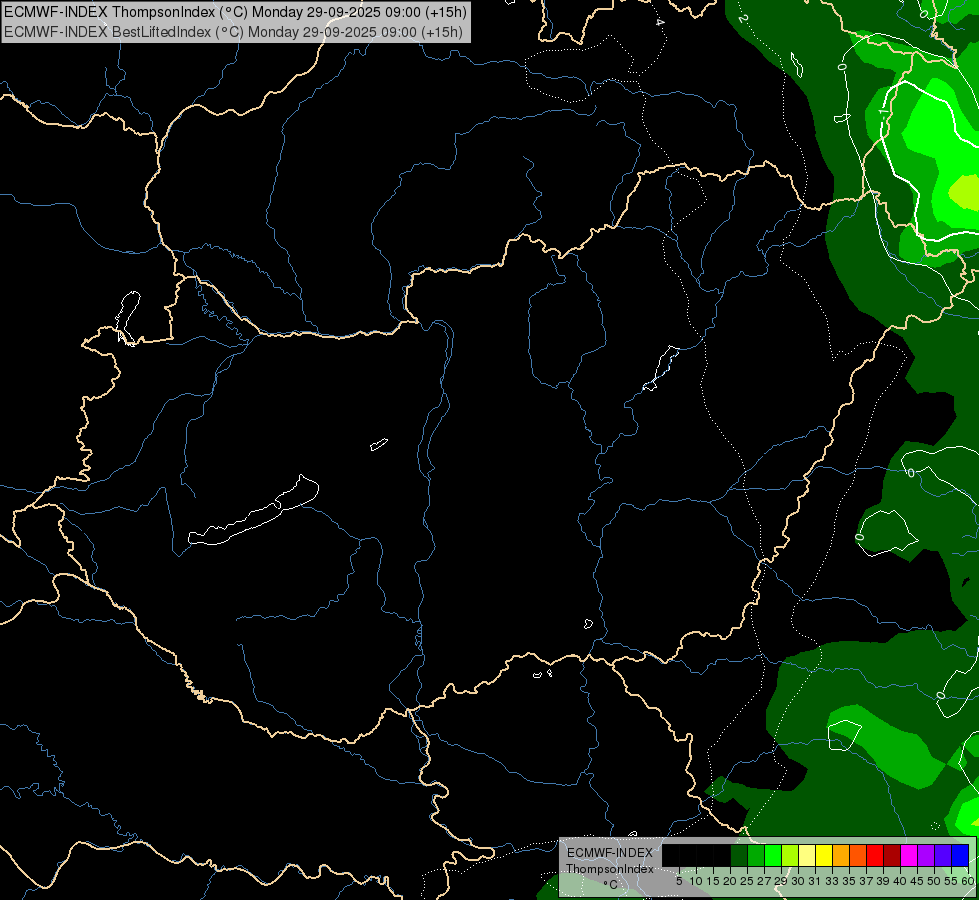Click legend scale value 29
Screen dimensions: 979x900
(781, 881)
